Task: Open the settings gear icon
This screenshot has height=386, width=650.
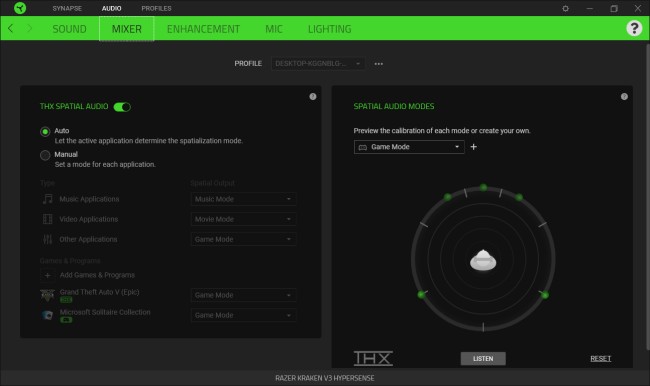Action: [x=565, y=8]
